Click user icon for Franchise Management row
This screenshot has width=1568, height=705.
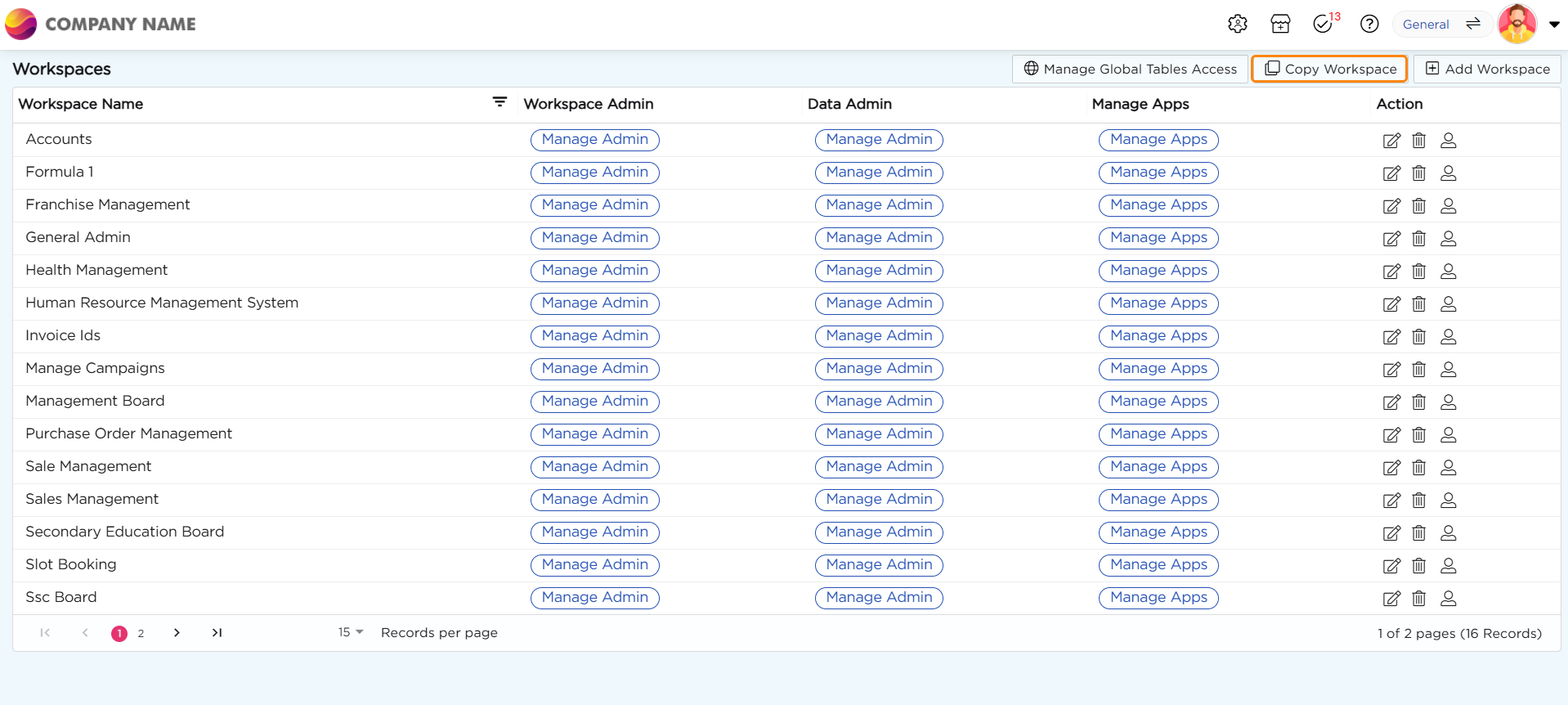coord(1448,206)
